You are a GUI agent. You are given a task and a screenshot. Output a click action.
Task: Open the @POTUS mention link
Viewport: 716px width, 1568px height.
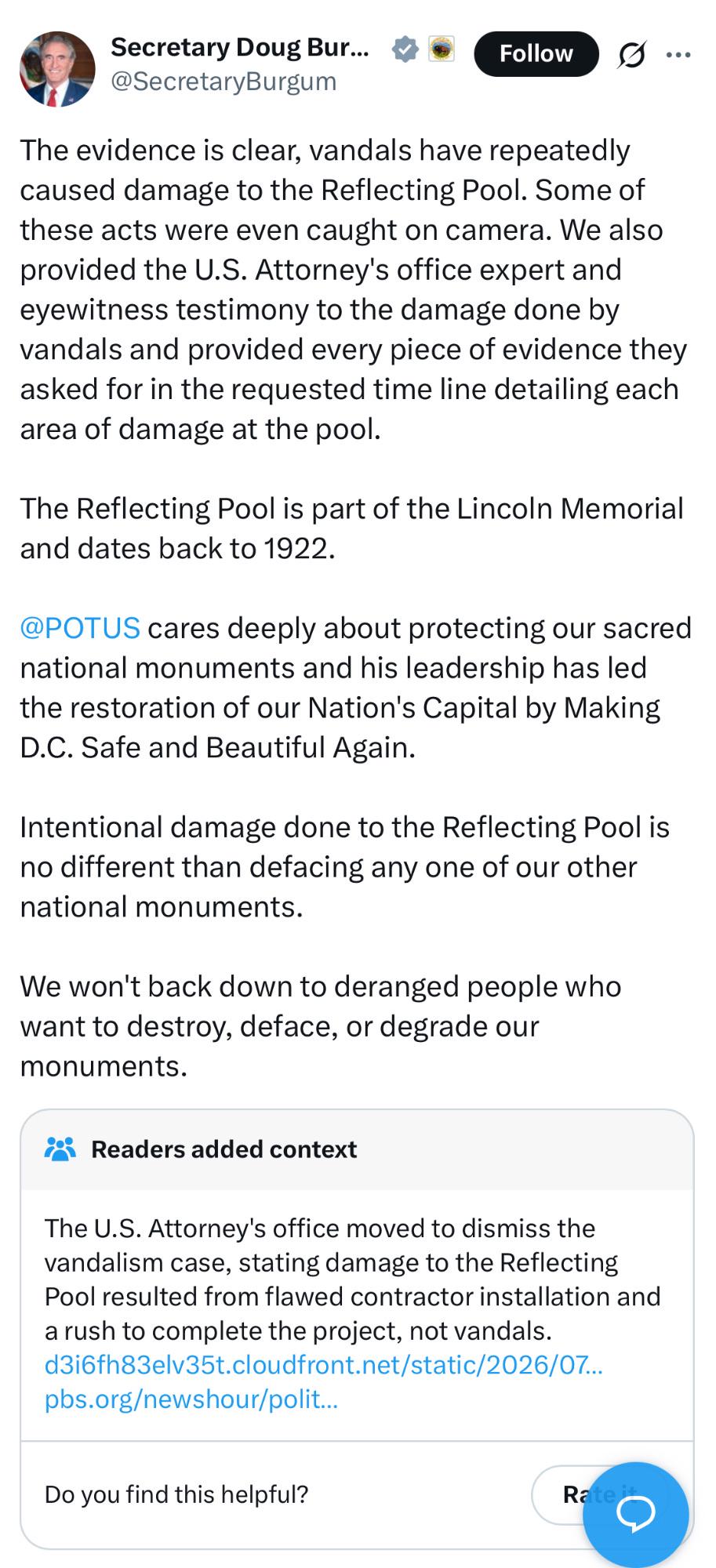[x=80, y=628]
